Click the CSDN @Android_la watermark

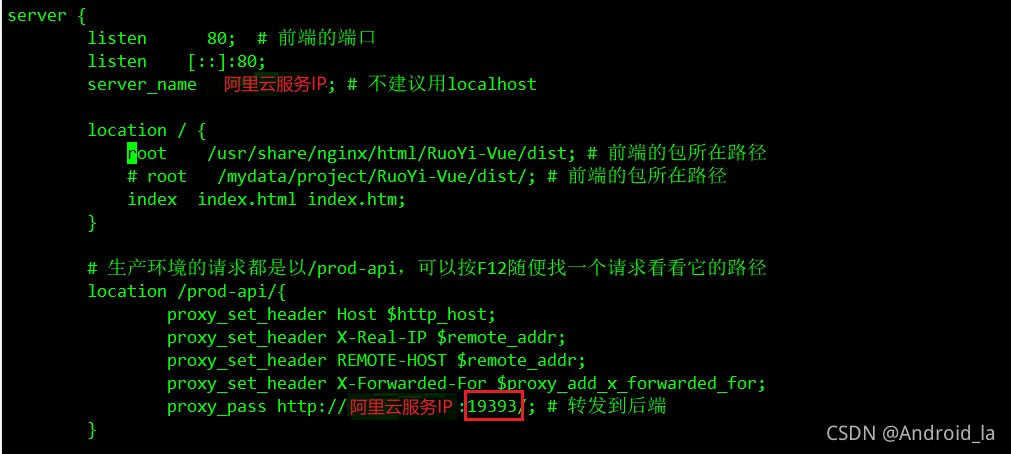[910, 433]
